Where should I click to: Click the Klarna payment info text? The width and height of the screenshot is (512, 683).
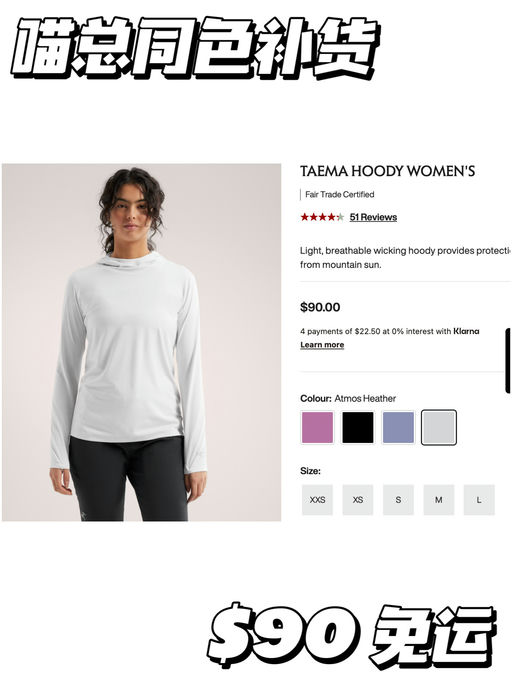click(x=390, y=331)
